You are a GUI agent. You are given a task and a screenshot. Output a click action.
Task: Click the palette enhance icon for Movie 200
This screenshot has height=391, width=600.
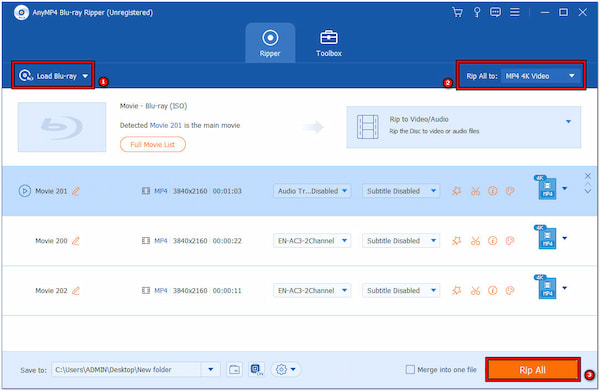coord(510,241)
